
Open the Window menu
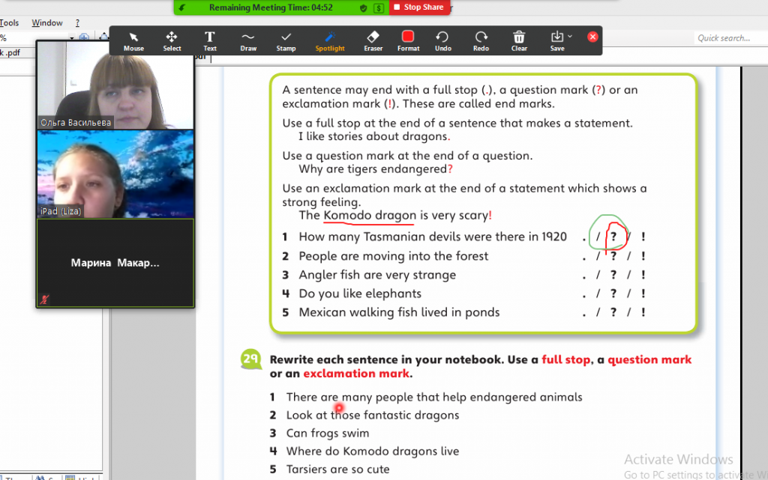47,22
